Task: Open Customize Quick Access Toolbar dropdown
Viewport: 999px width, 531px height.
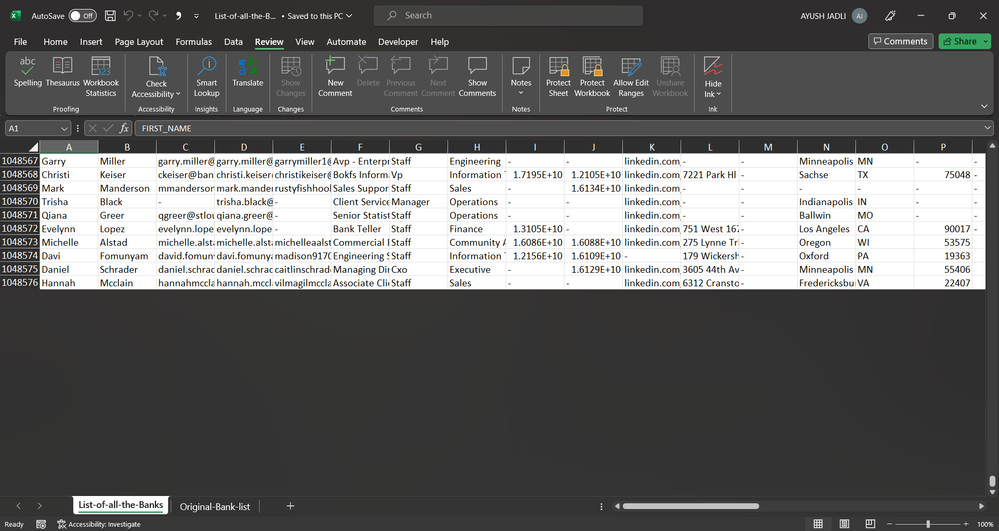Action: [196, 16]
